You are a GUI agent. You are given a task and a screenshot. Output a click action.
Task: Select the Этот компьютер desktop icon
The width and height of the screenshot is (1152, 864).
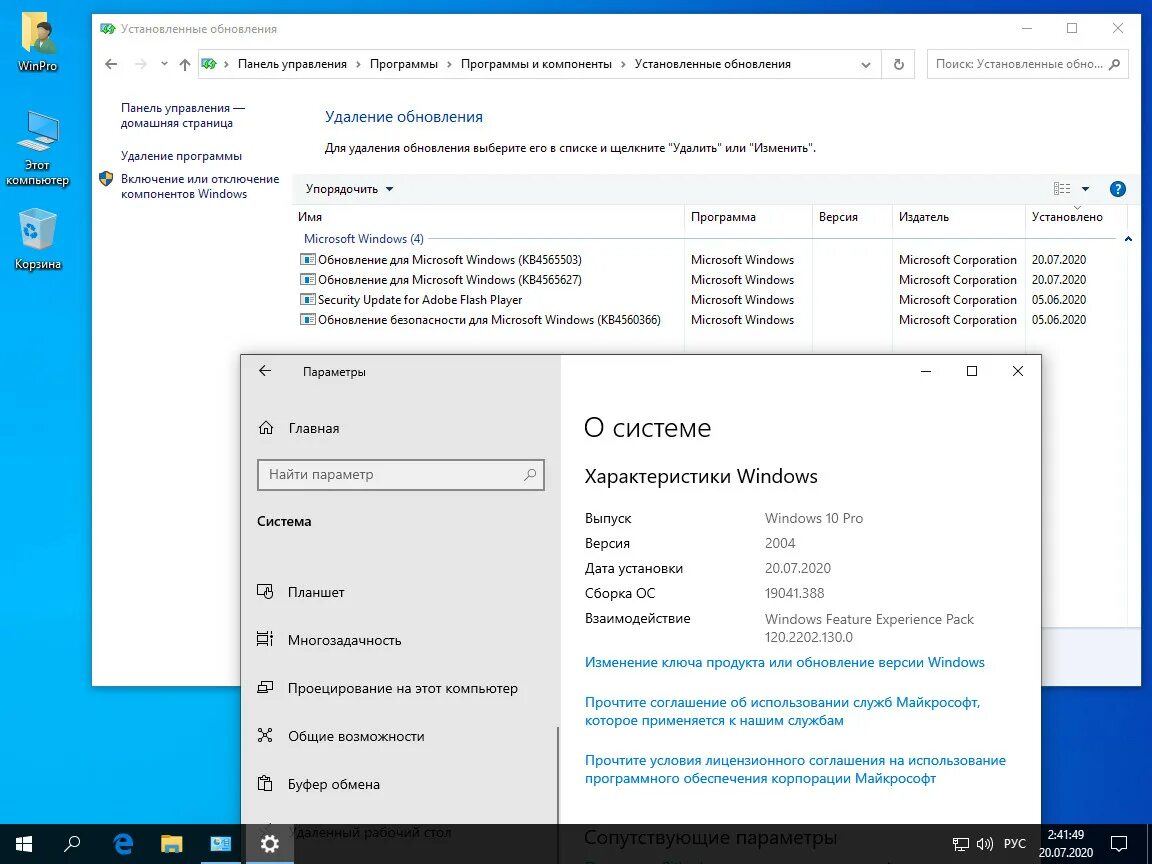pos(37,148)
